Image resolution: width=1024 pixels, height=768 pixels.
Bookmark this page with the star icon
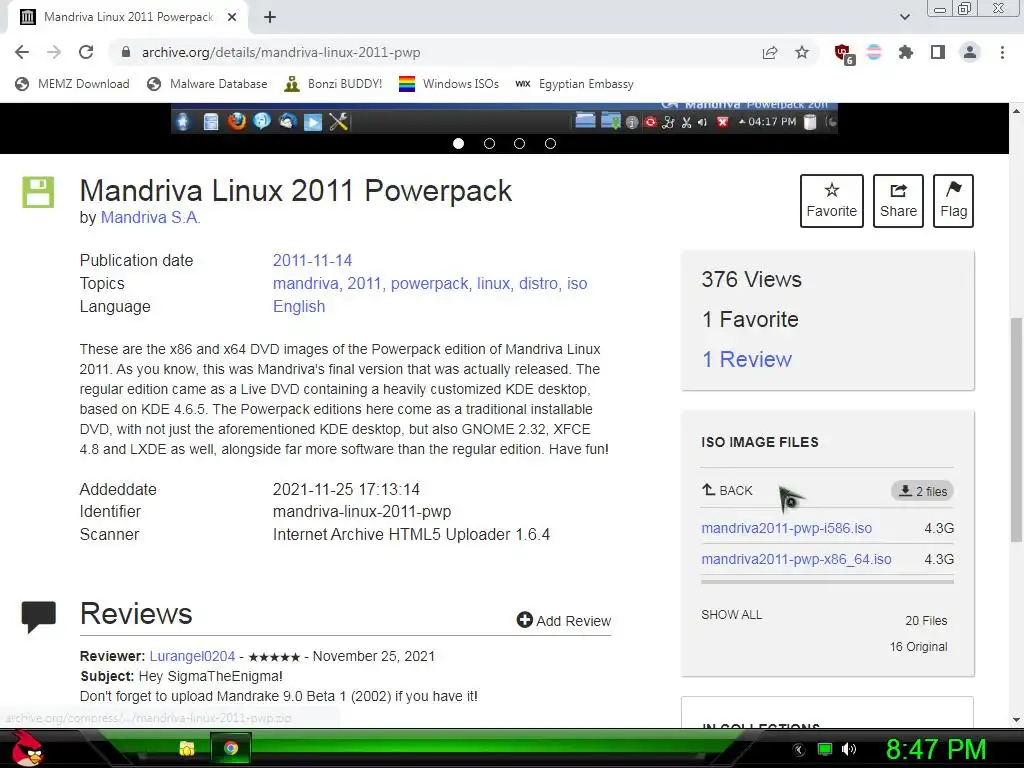(802, 52)
